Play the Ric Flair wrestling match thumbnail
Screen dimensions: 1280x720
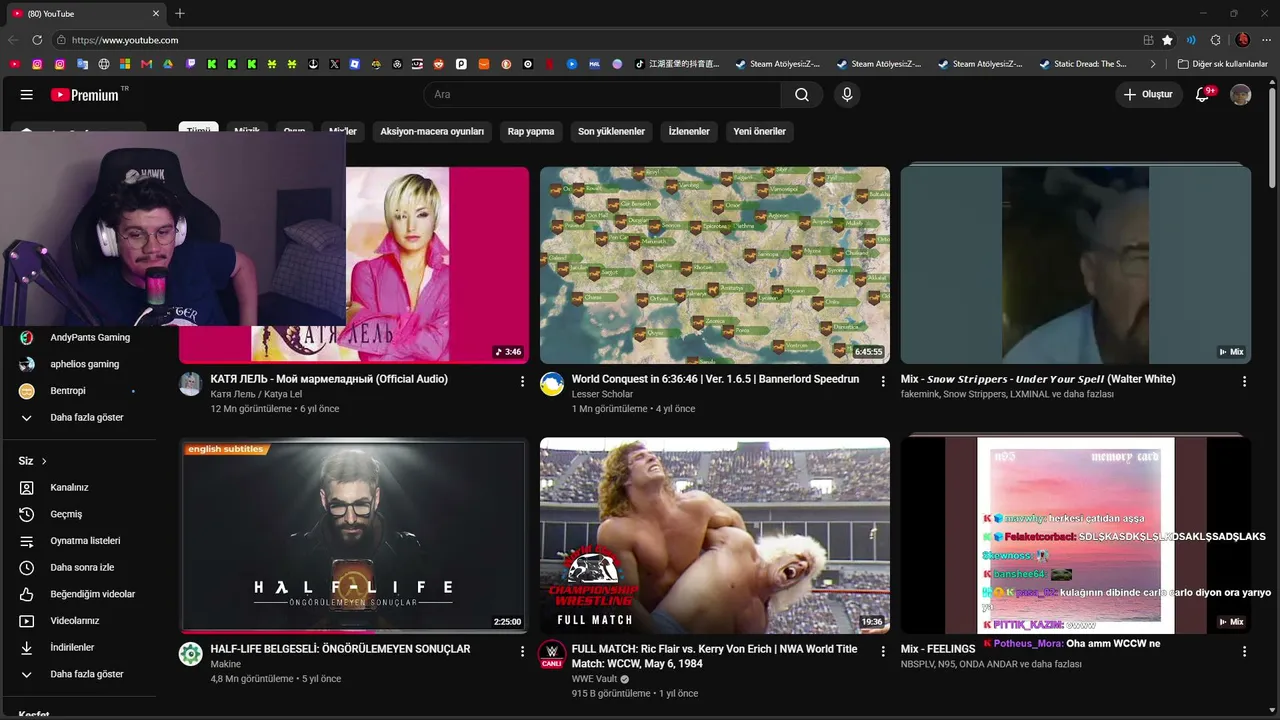[715, 535]
